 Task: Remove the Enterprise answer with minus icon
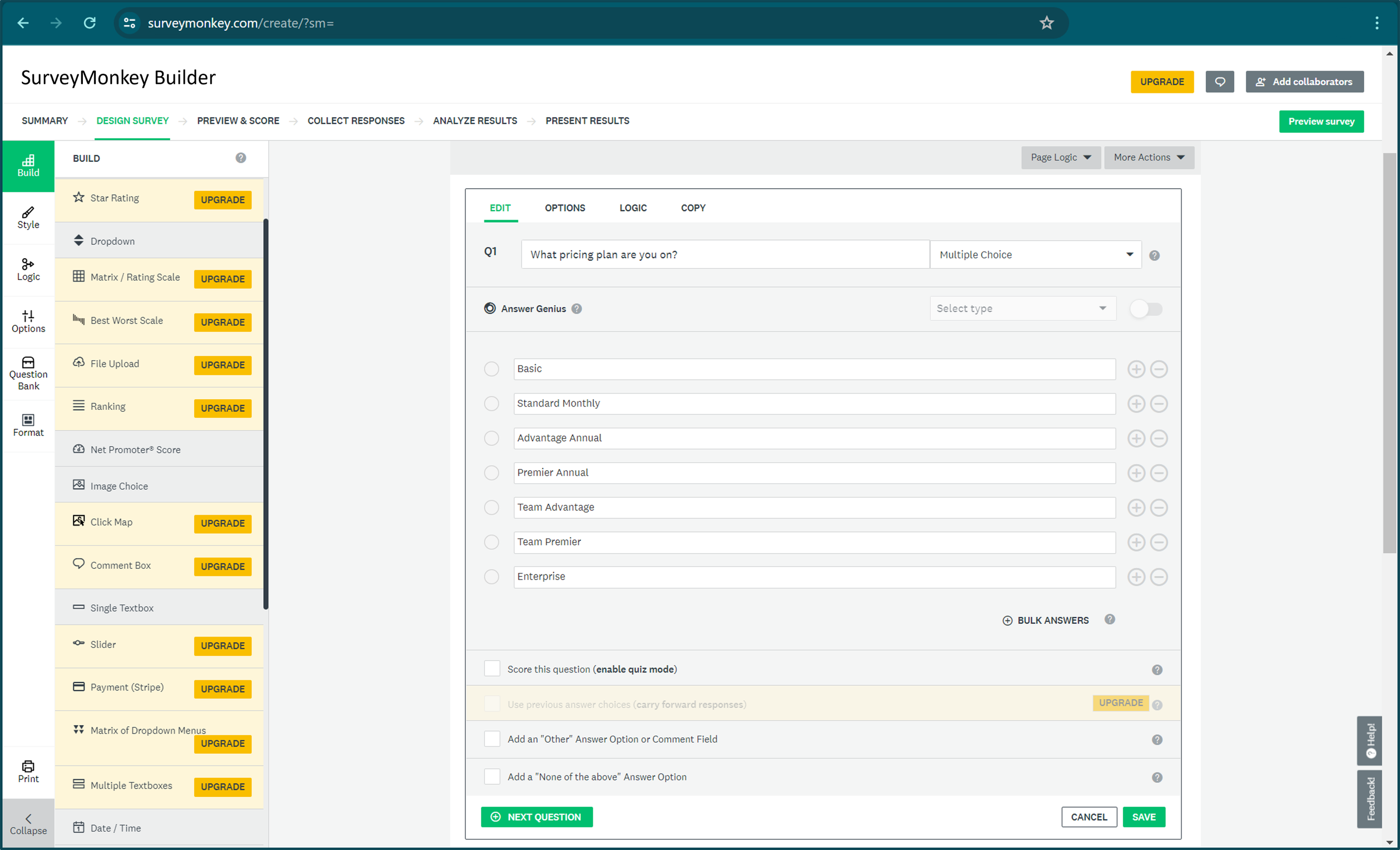pyautogui.click(x=1159, y=577)
